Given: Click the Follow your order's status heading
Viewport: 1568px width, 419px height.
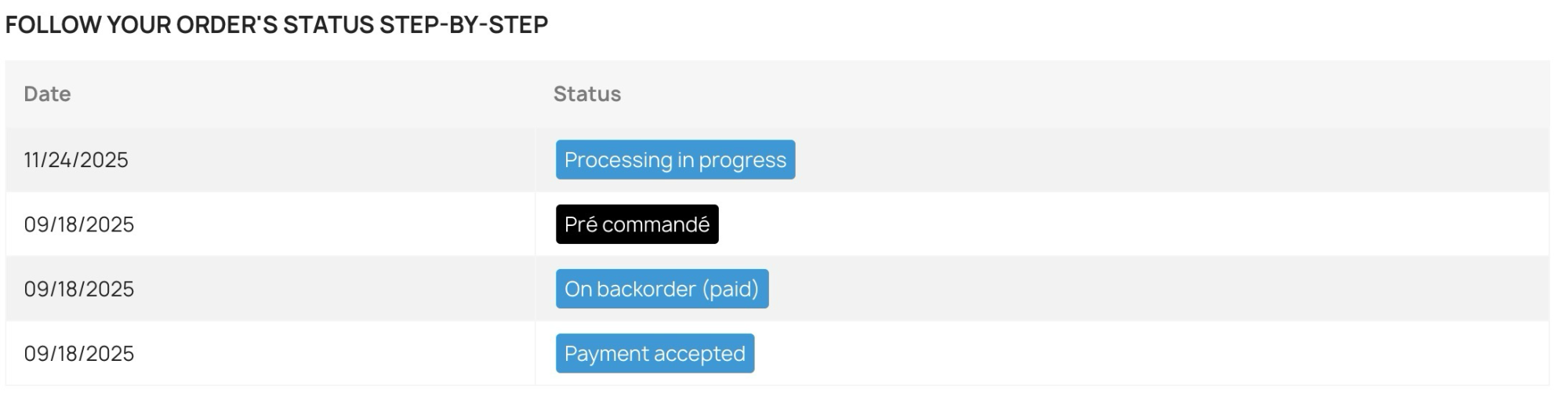Looking at the screenshot, I should click(277, 24).
